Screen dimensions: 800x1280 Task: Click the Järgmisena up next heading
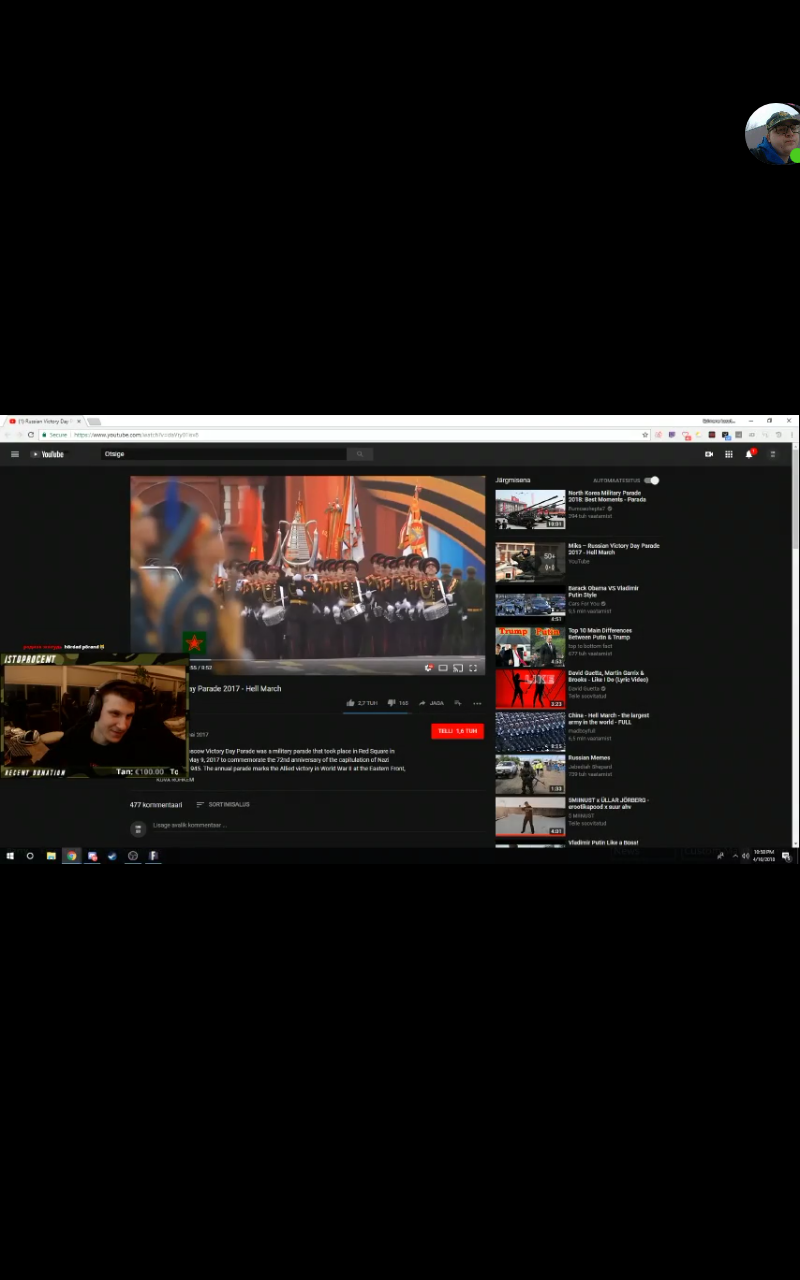[513, 481]
